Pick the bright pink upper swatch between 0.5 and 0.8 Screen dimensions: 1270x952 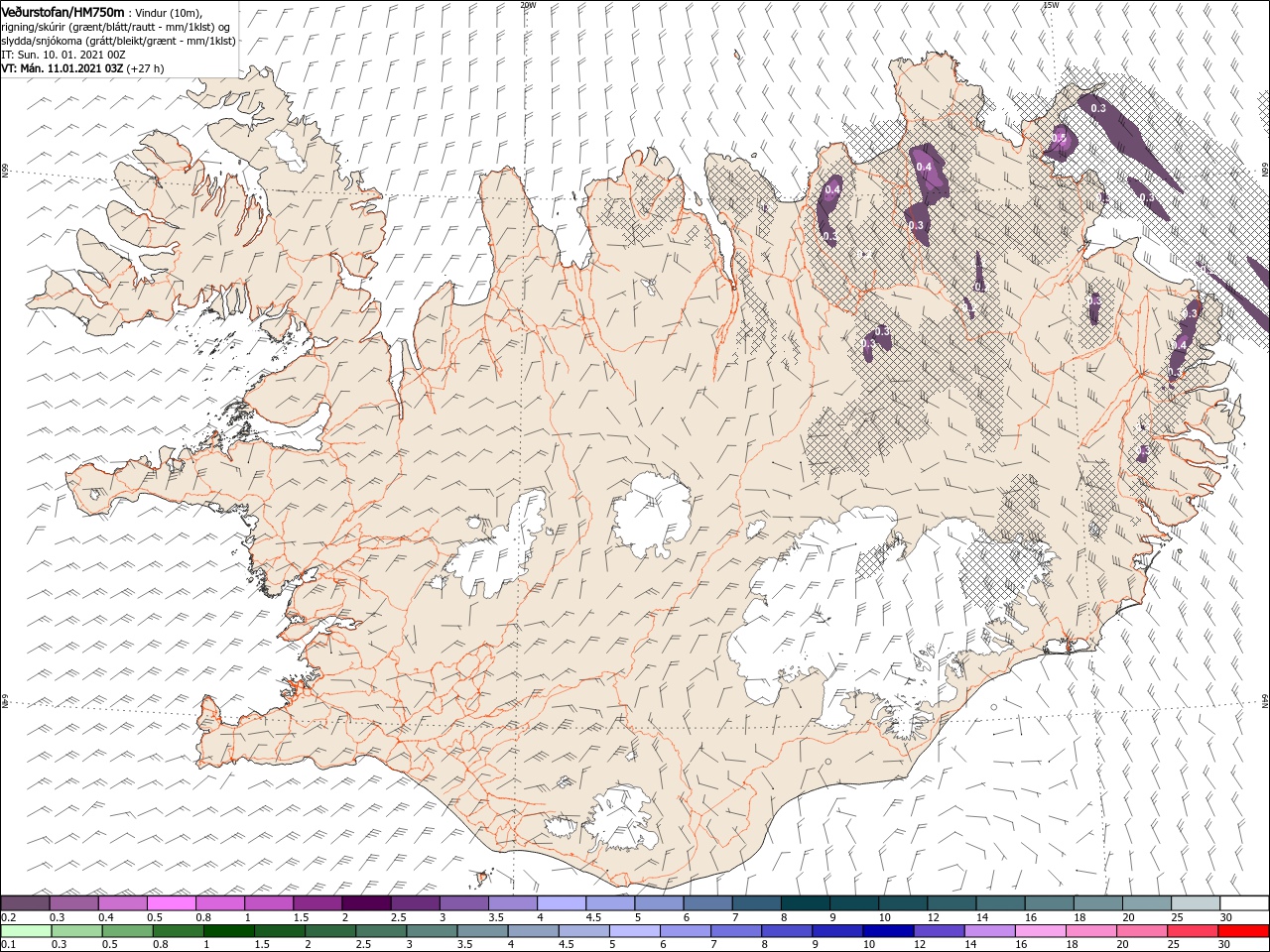pos(172,902)
